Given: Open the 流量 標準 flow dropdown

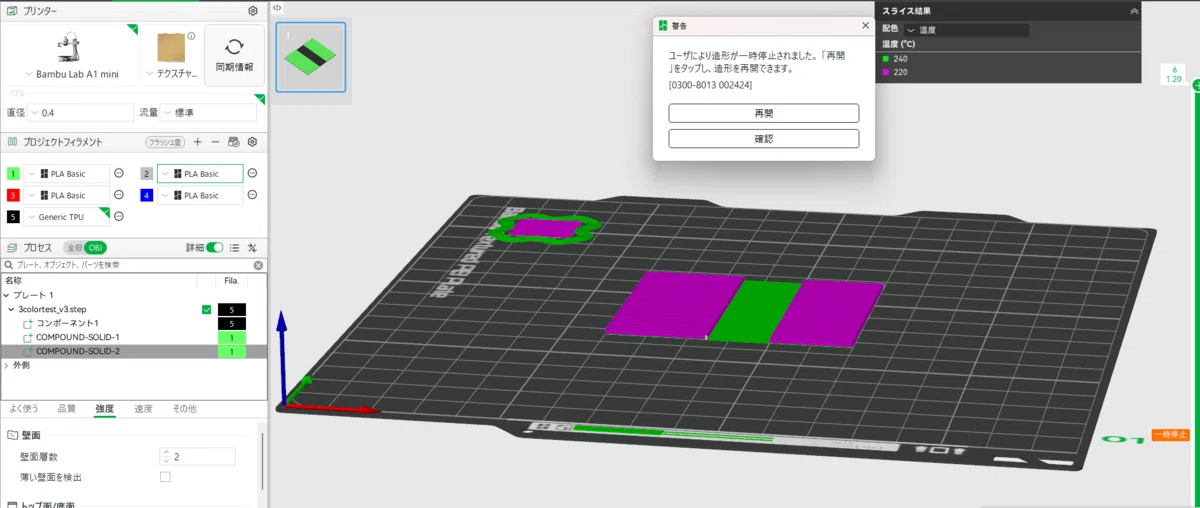Looking at the screenshot, I should [209, 113].
